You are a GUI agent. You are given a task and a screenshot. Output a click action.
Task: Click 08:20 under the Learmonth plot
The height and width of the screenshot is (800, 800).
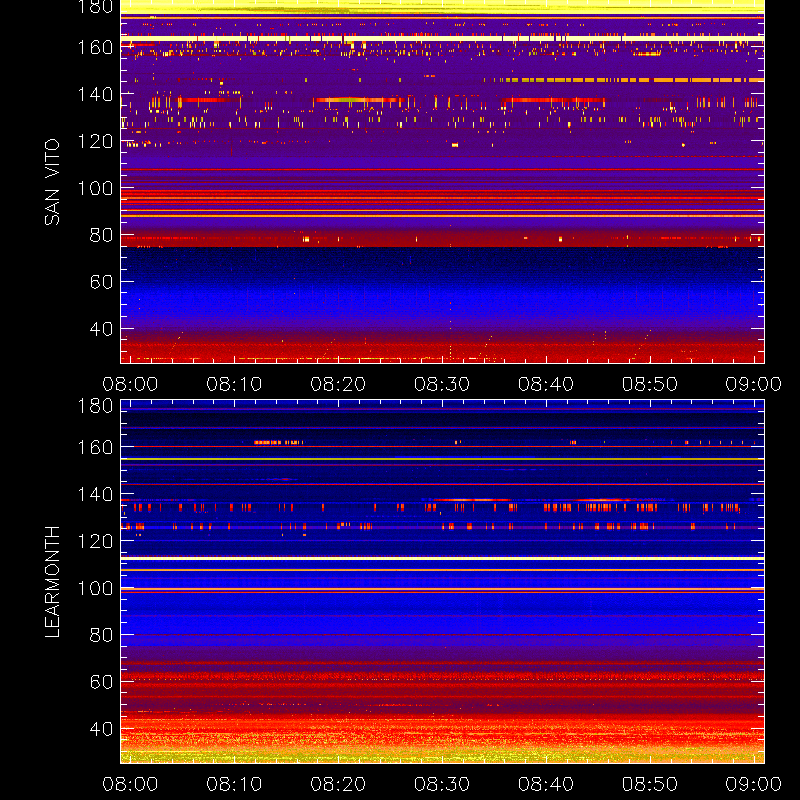click(x=338, y=784)
